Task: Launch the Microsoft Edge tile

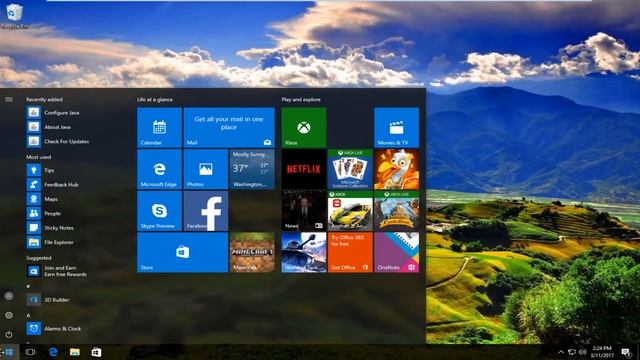Action: [159, 169]
